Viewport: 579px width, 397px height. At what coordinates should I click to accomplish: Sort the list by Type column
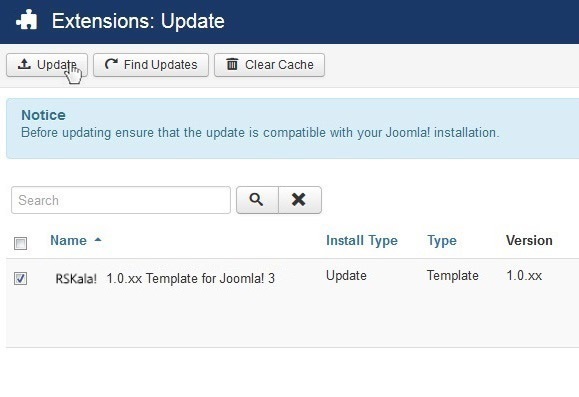pyautogui.click(x=442, y=240)
